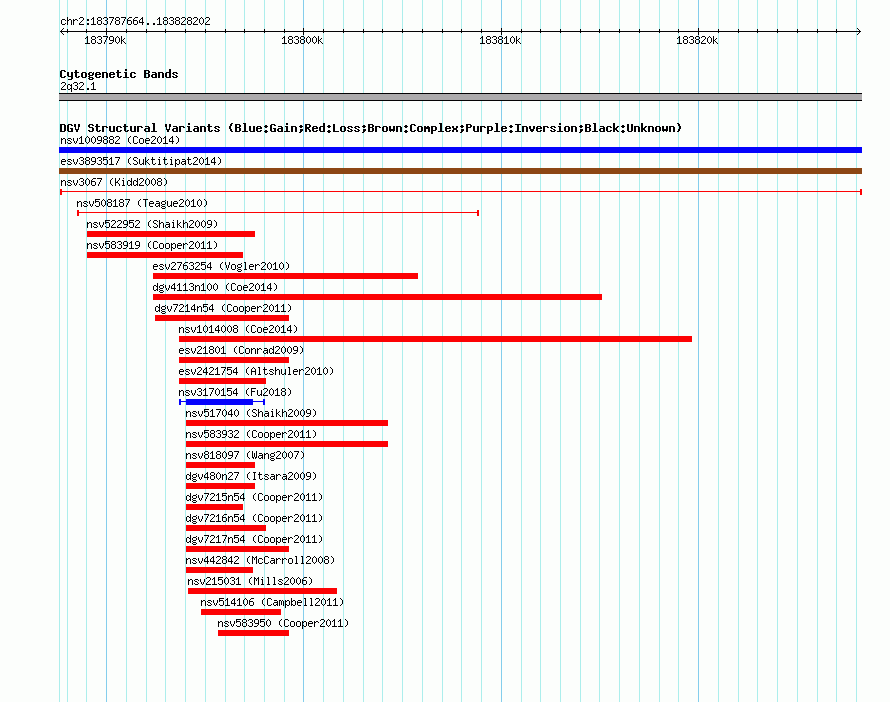Click the dgv7216n54 (Cooper2011) label
The height and width of the screenshot is (702, 890).
pyautogui.click(x=254, y=518)
